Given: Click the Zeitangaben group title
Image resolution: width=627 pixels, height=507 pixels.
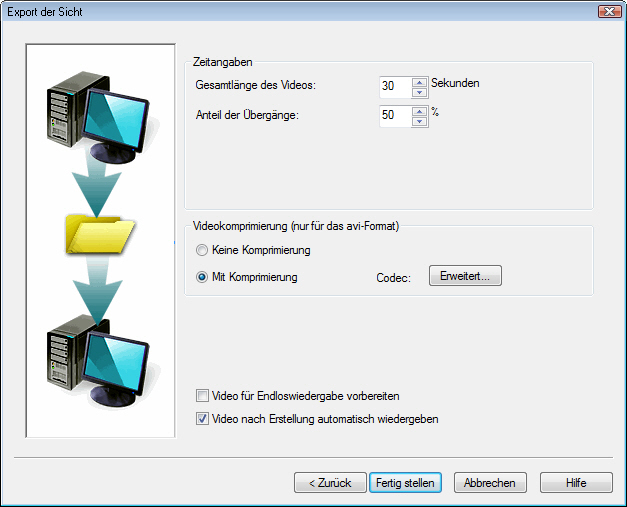Looking at the screenshot, I should point(222,62).
